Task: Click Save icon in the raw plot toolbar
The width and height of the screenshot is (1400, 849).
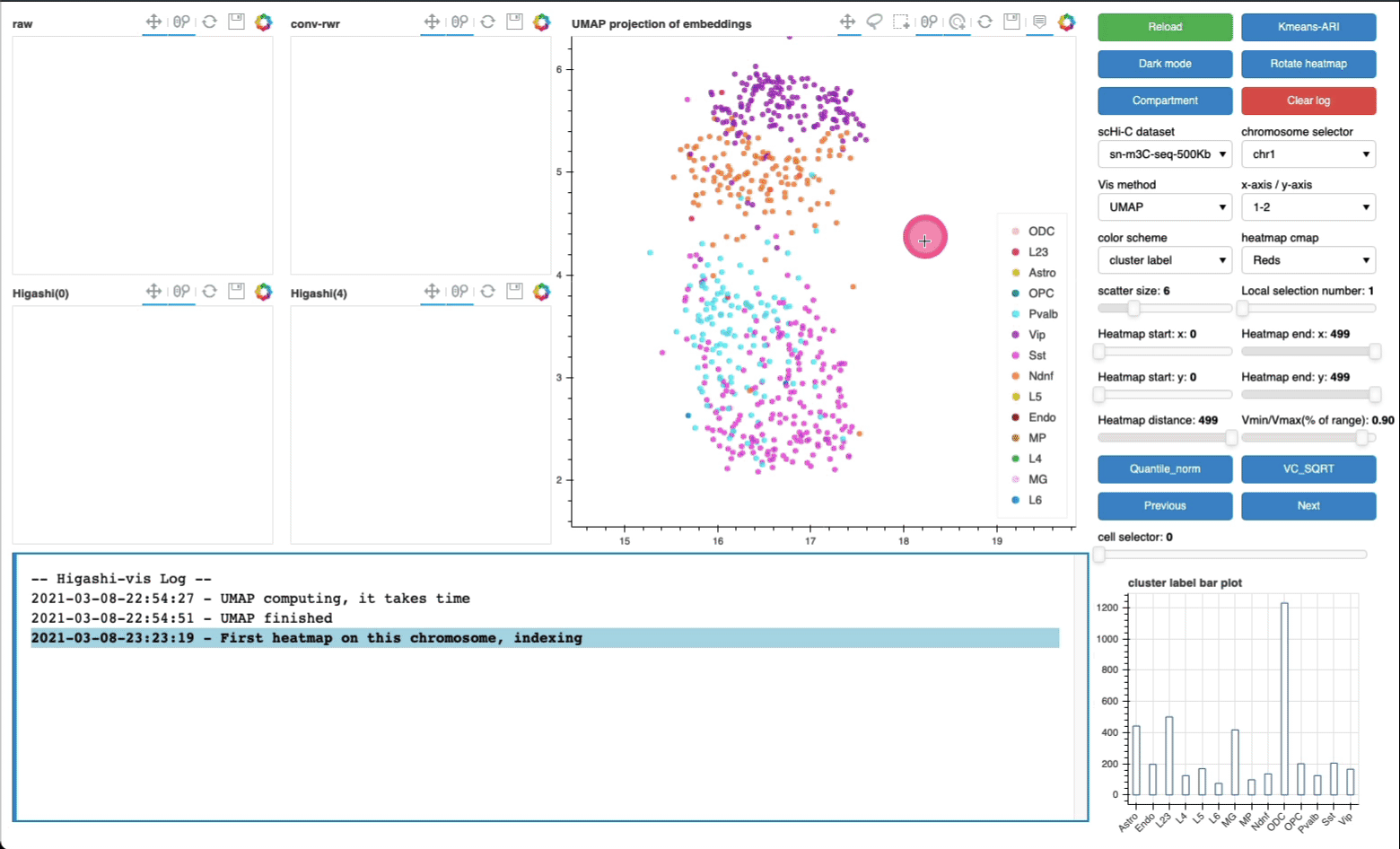Action: tap(236, 22)
